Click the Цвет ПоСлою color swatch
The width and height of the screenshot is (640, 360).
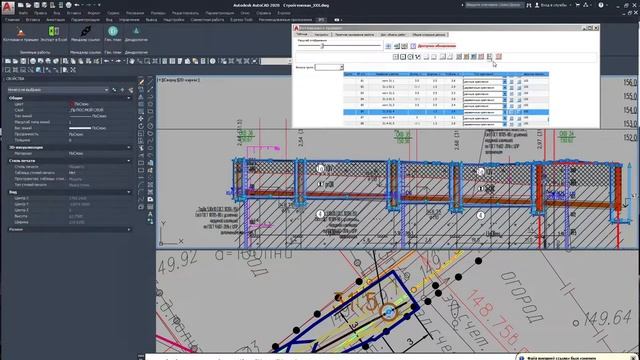71,104
